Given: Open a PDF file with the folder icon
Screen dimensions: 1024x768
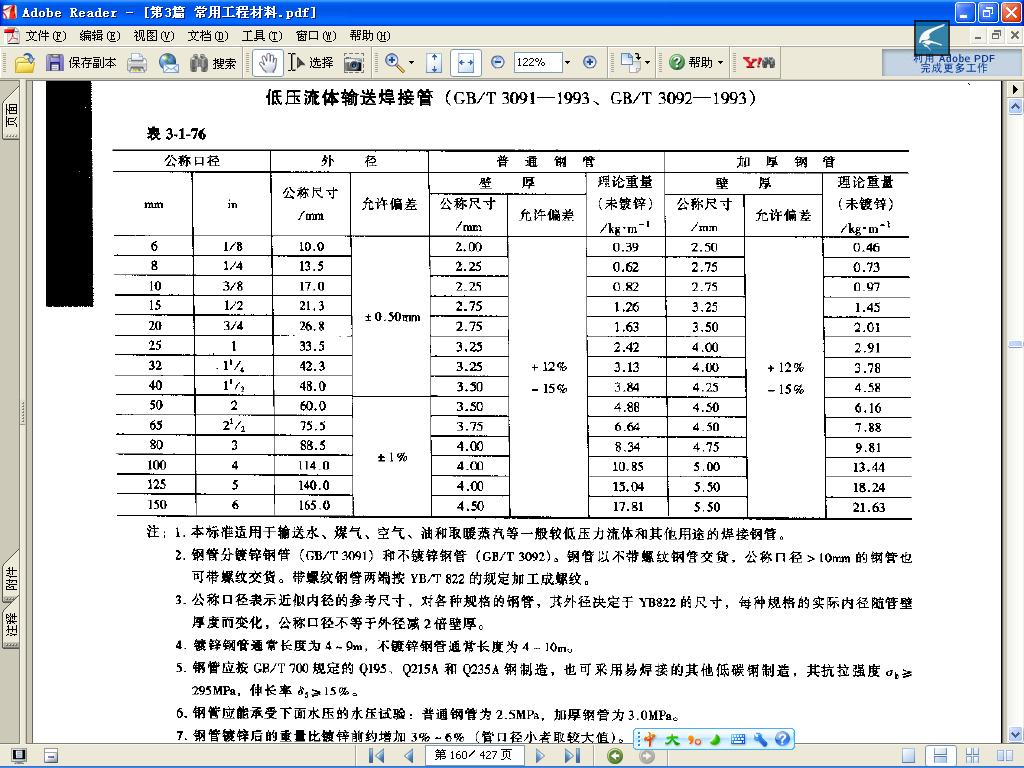Looking at the screenshot, I should (25, 63).
